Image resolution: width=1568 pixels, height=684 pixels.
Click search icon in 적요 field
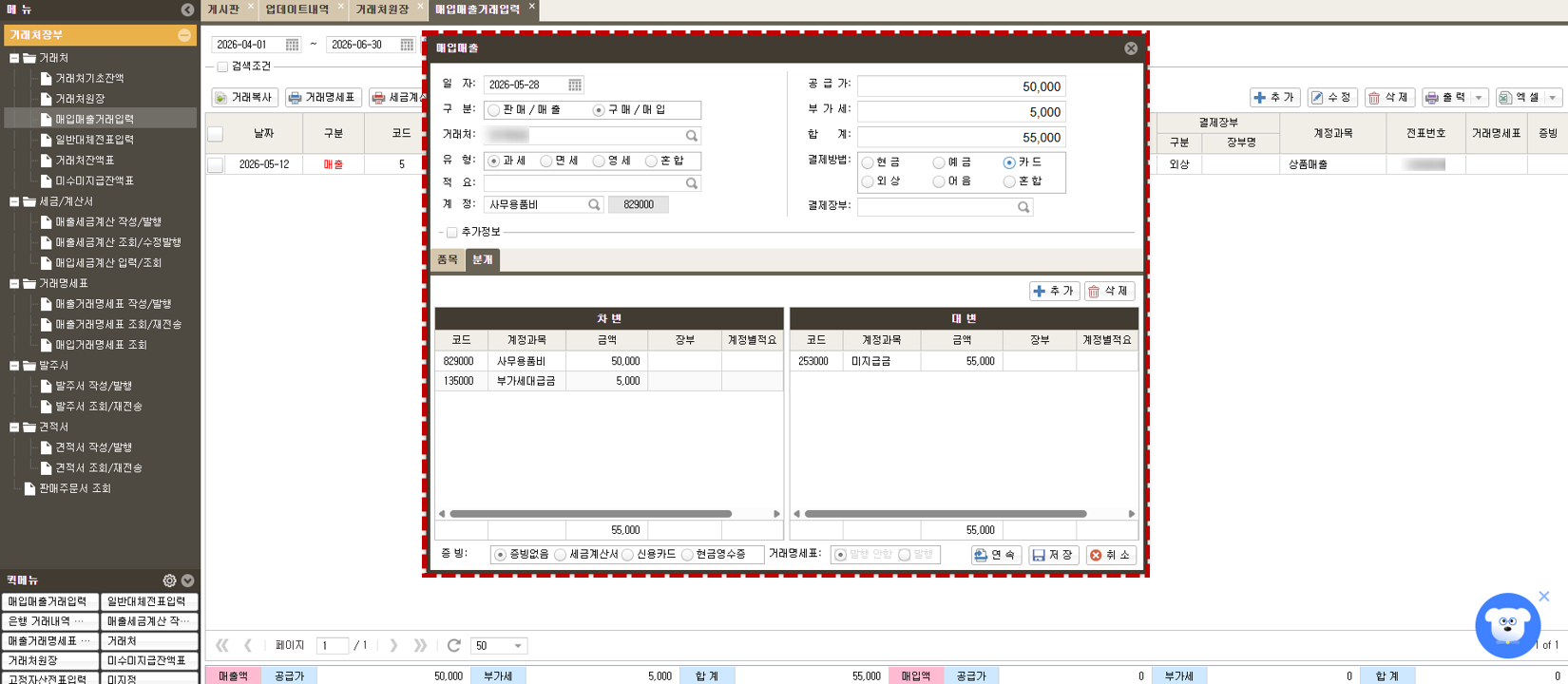692,183
